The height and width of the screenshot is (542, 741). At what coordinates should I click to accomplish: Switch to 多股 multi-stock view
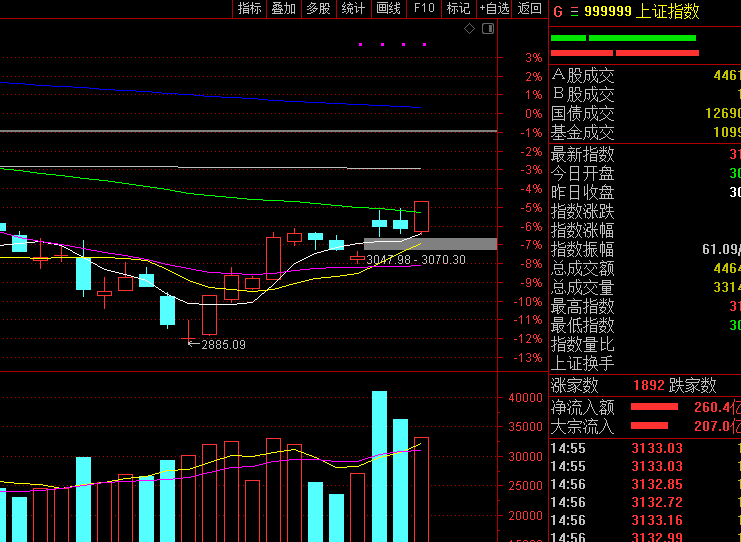[319, 9]
